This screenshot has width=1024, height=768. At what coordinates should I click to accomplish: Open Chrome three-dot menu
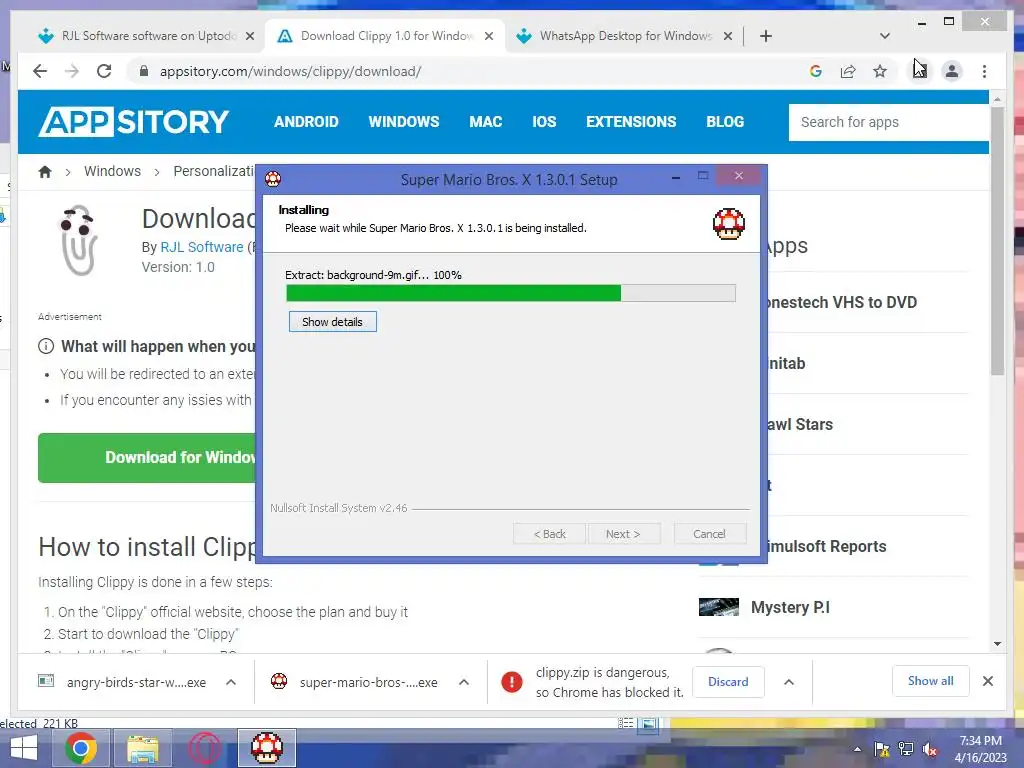(x=984, y=71)
